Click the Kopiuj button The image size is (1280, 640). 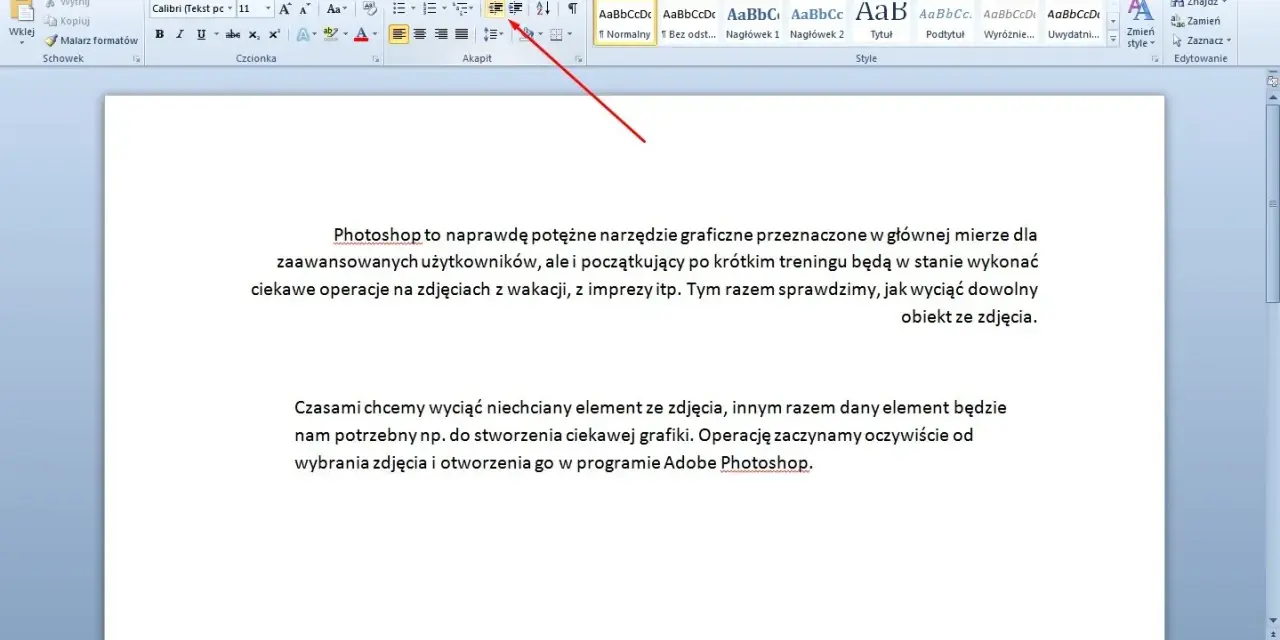tap(66, 21)
